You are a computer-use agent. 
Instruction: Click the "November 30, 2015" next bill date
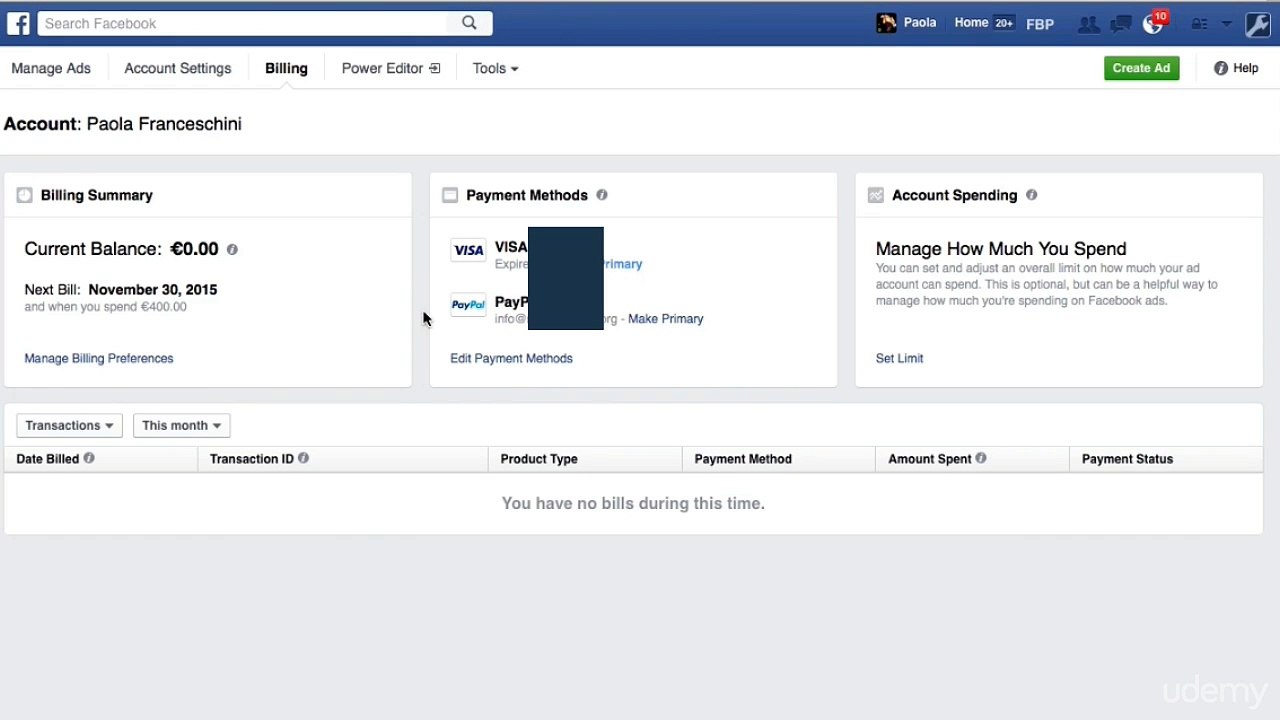[152, 290]
